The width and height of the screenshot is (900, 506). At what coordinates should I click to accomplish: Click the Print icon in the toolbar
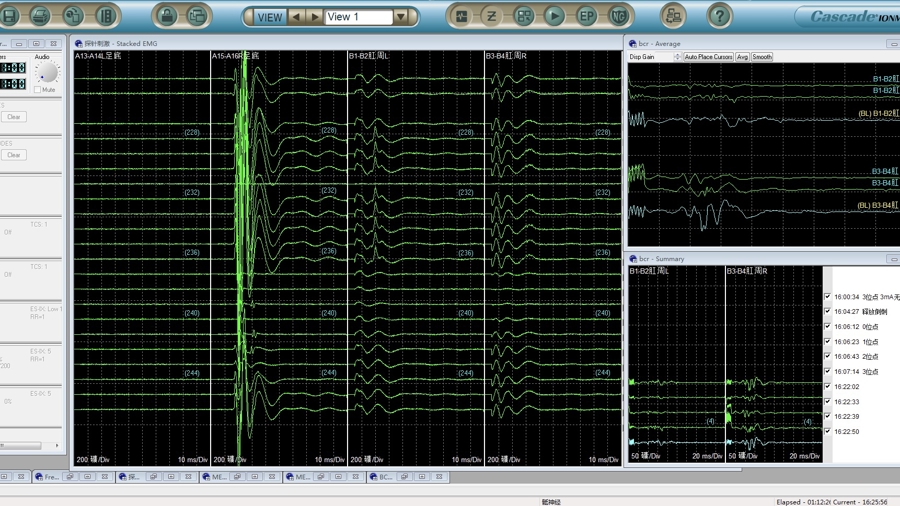pyautogui.click(x=40, y=16)
